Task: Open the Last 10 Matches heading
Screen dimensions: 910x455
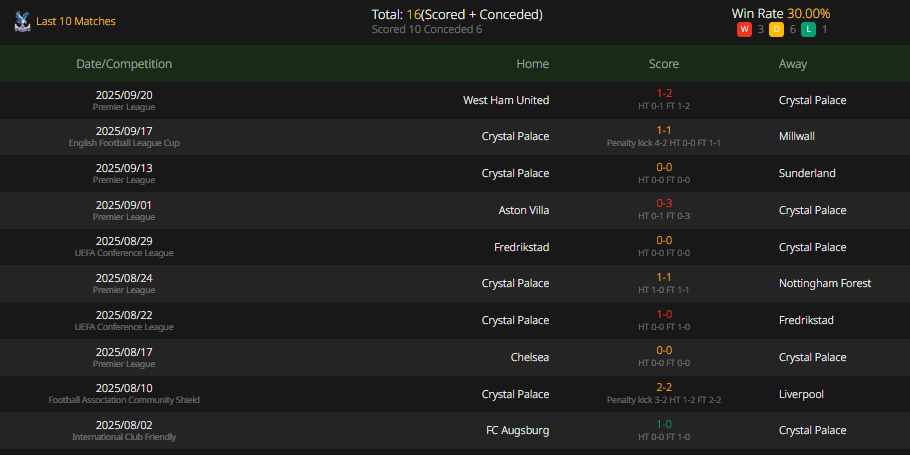Action: [75, 21]
